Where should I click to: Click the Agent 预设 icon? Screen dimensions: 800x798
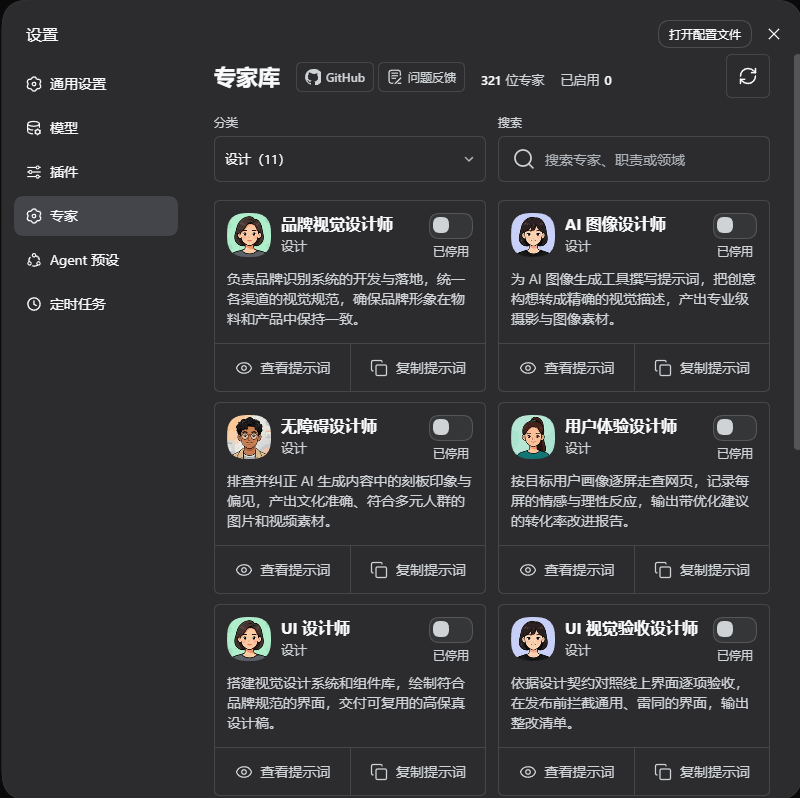coord(34,260)
